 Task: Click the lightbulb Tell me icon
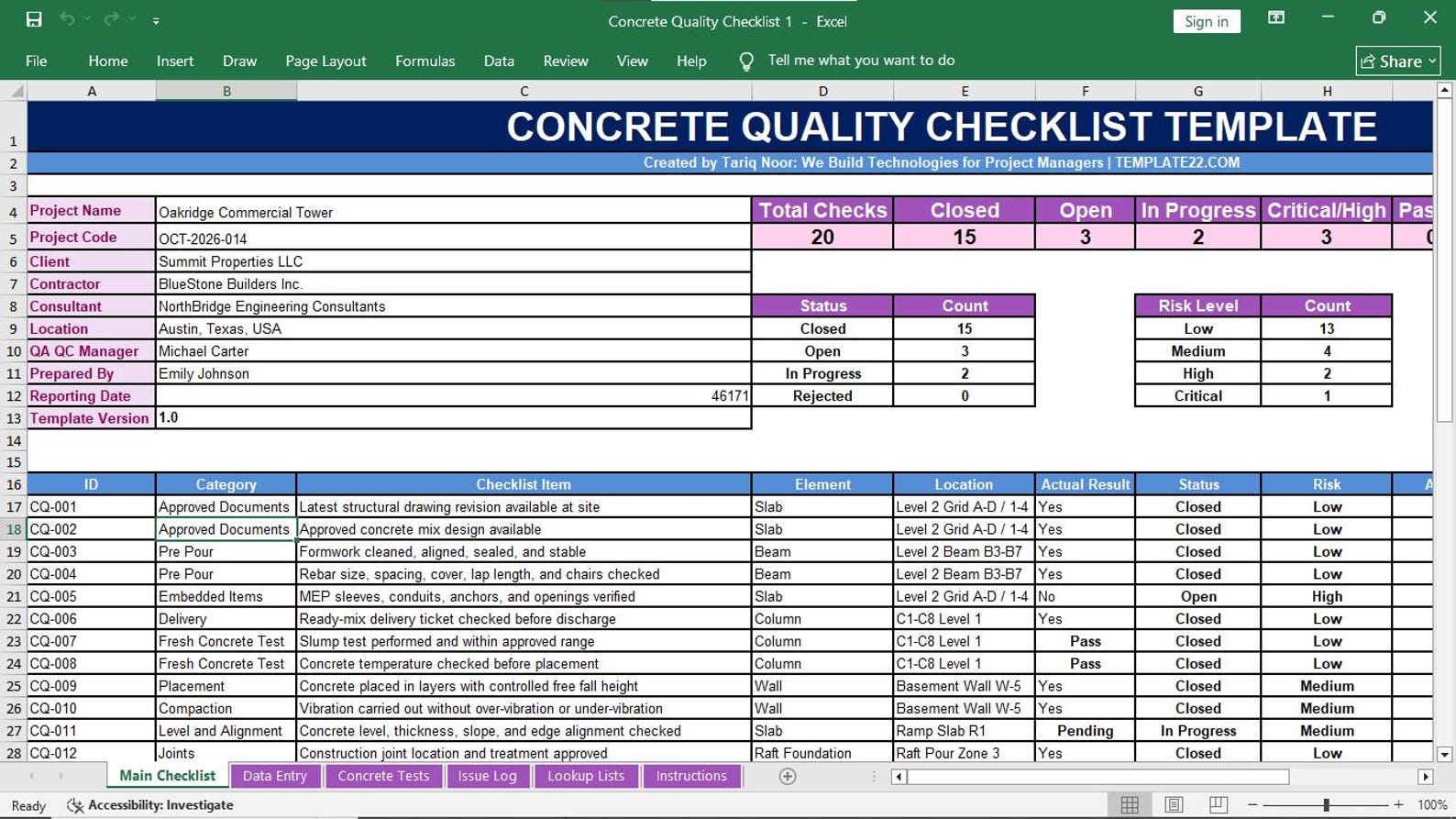pos(746,61)
